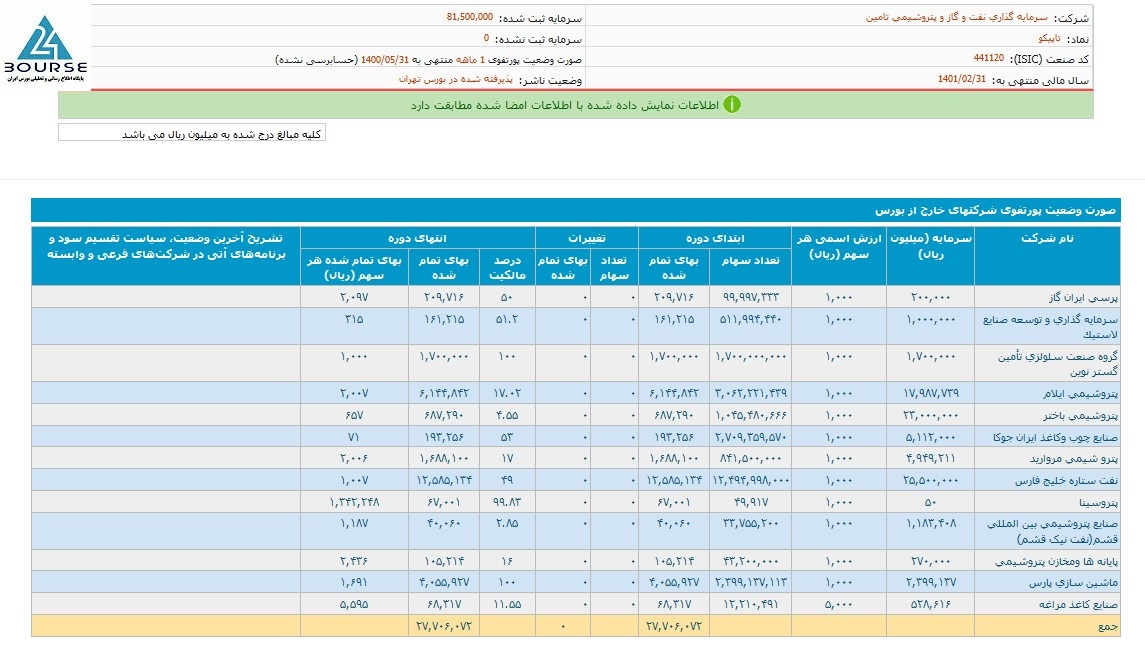Select the company صنایع چوب وکاغذ ایران چوکا
Image resolution: width=1145 pixels, height=648 pixels.
pyautogui.click(x=1055, y=437)
